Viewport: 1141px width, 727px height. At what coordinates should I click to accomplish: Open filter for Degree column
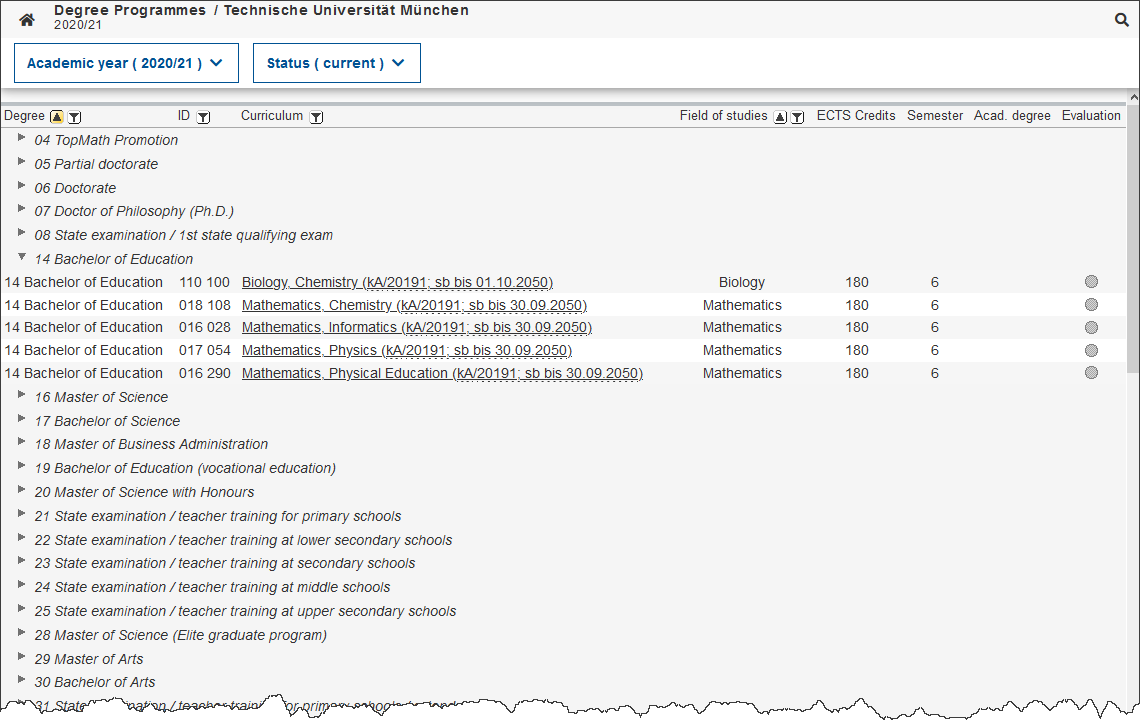click(x=74, y=117)
